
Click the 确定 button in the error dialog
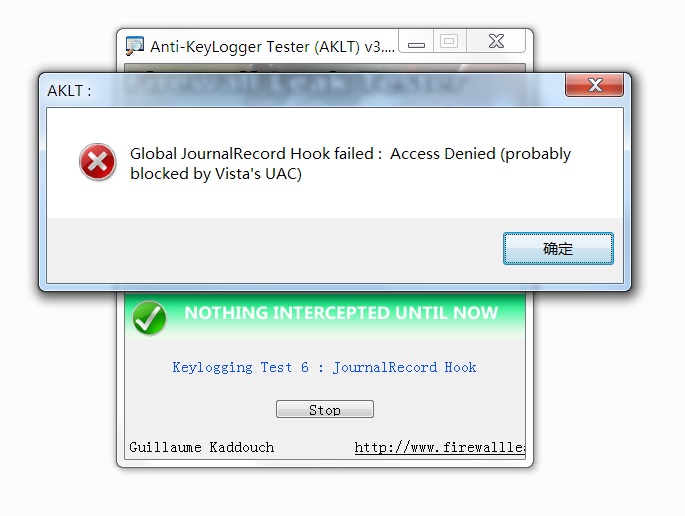click(558, 248)
